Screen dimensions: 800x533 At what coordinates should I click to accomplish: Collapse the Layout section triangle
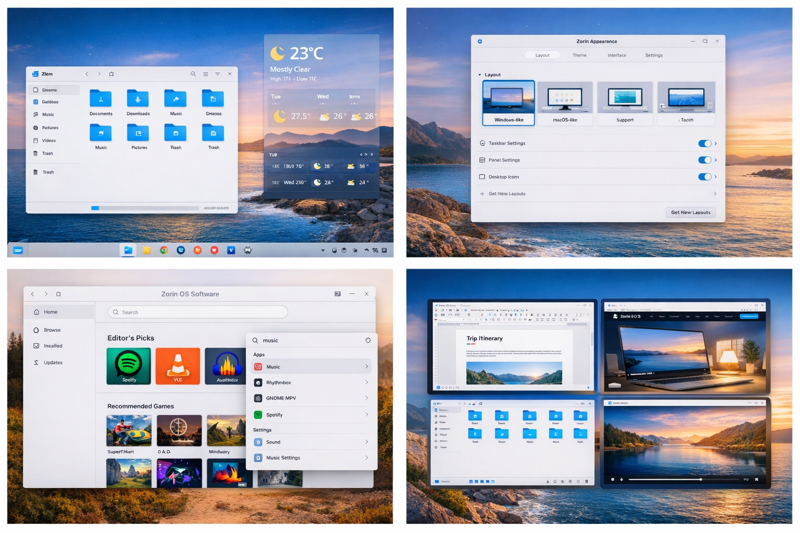(479, 75)
